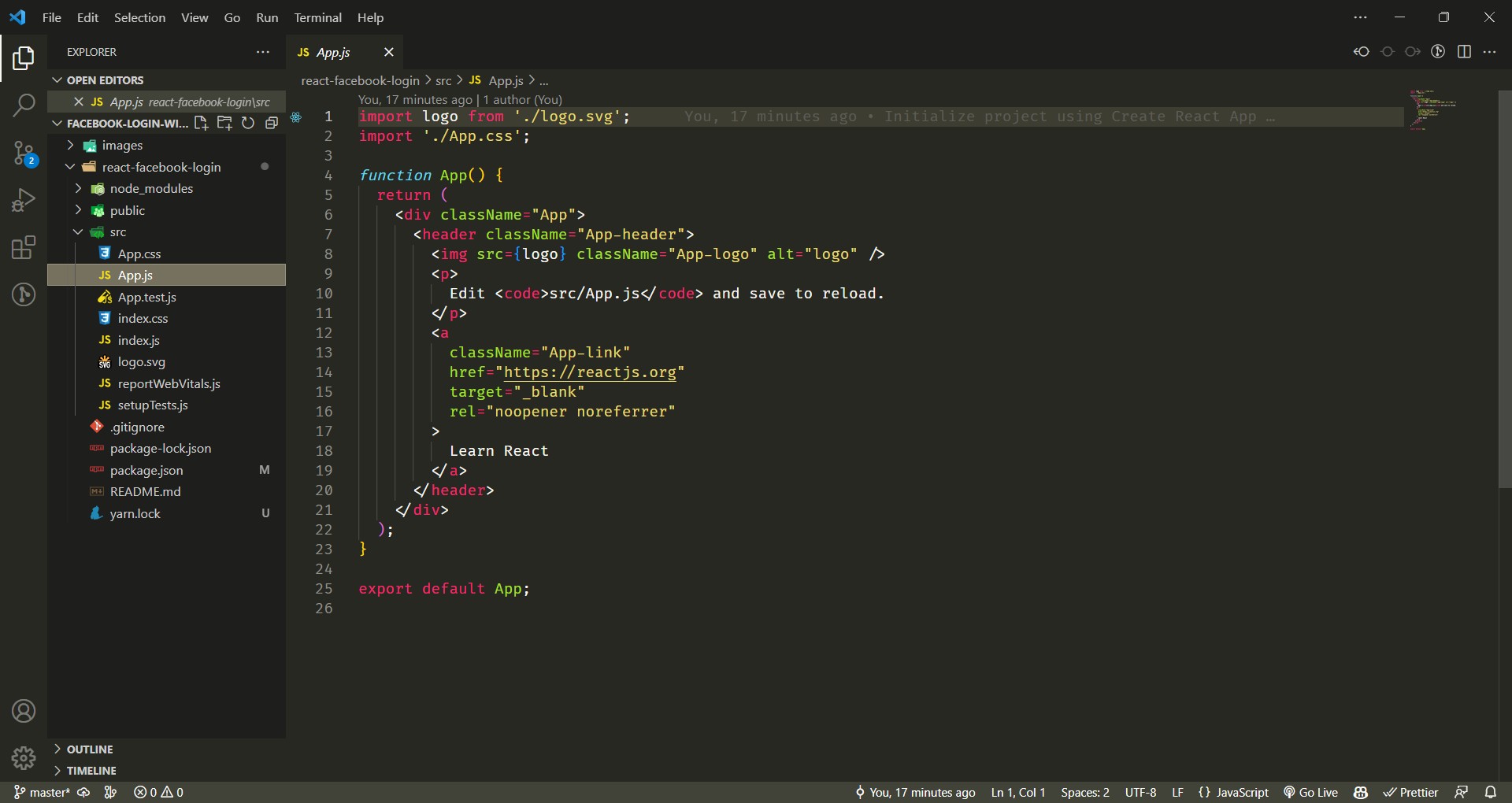
Task: Open the Terminal menu
Action: tap(318, 17)
